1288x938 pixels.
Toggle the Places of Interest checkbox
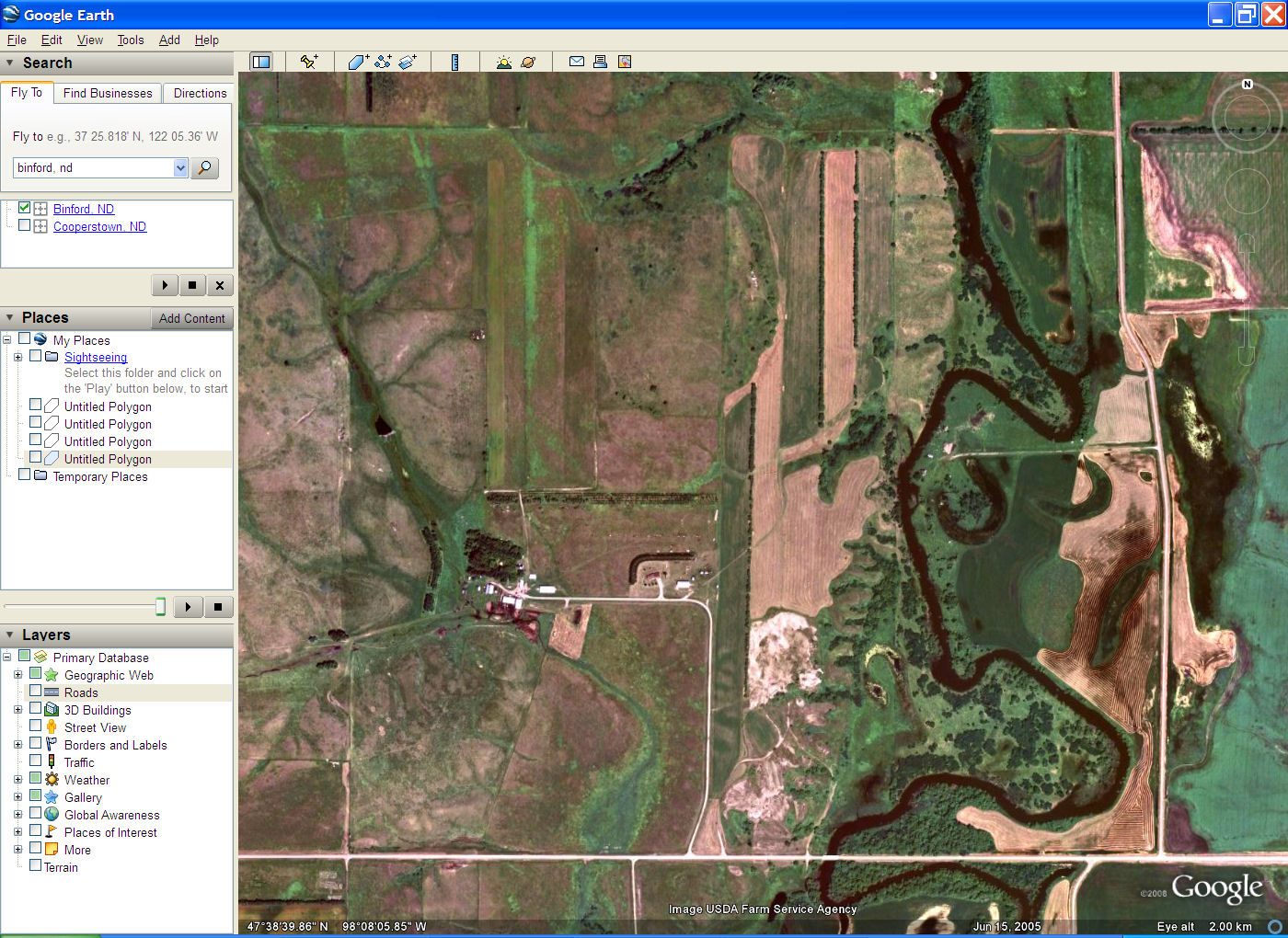pos(35,830)
